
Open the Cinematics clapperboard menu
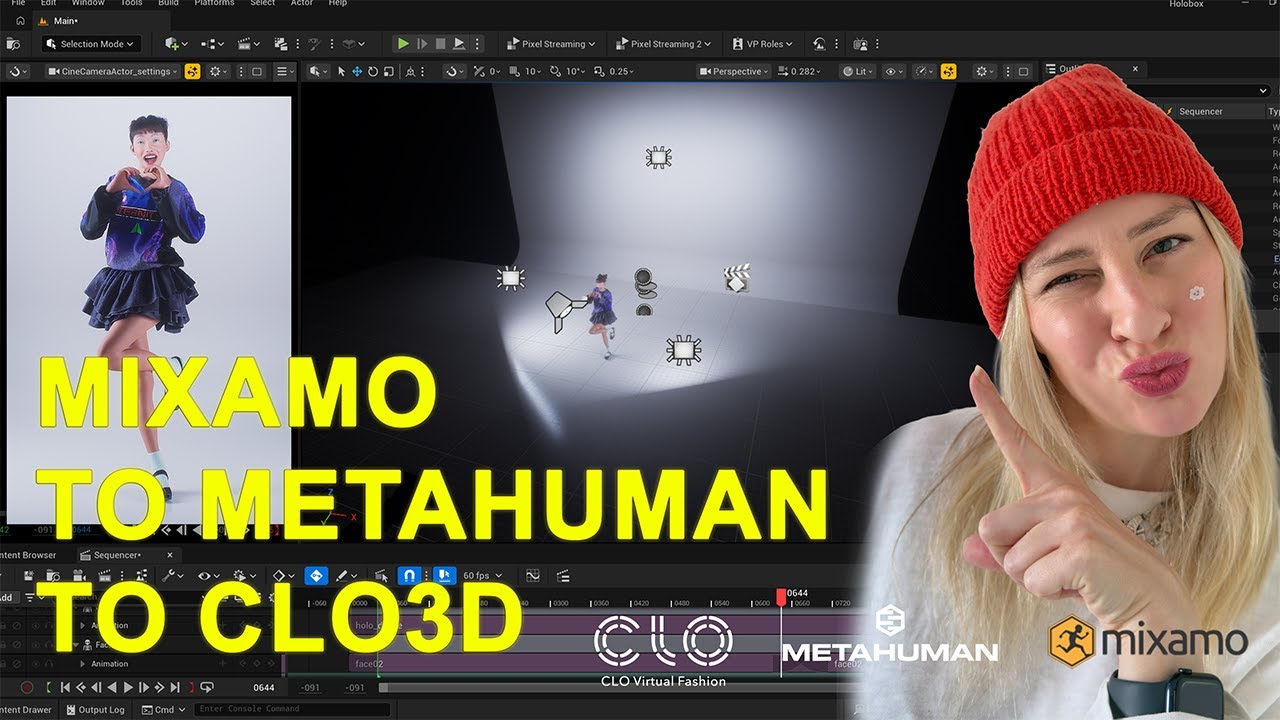coord(250,44)
